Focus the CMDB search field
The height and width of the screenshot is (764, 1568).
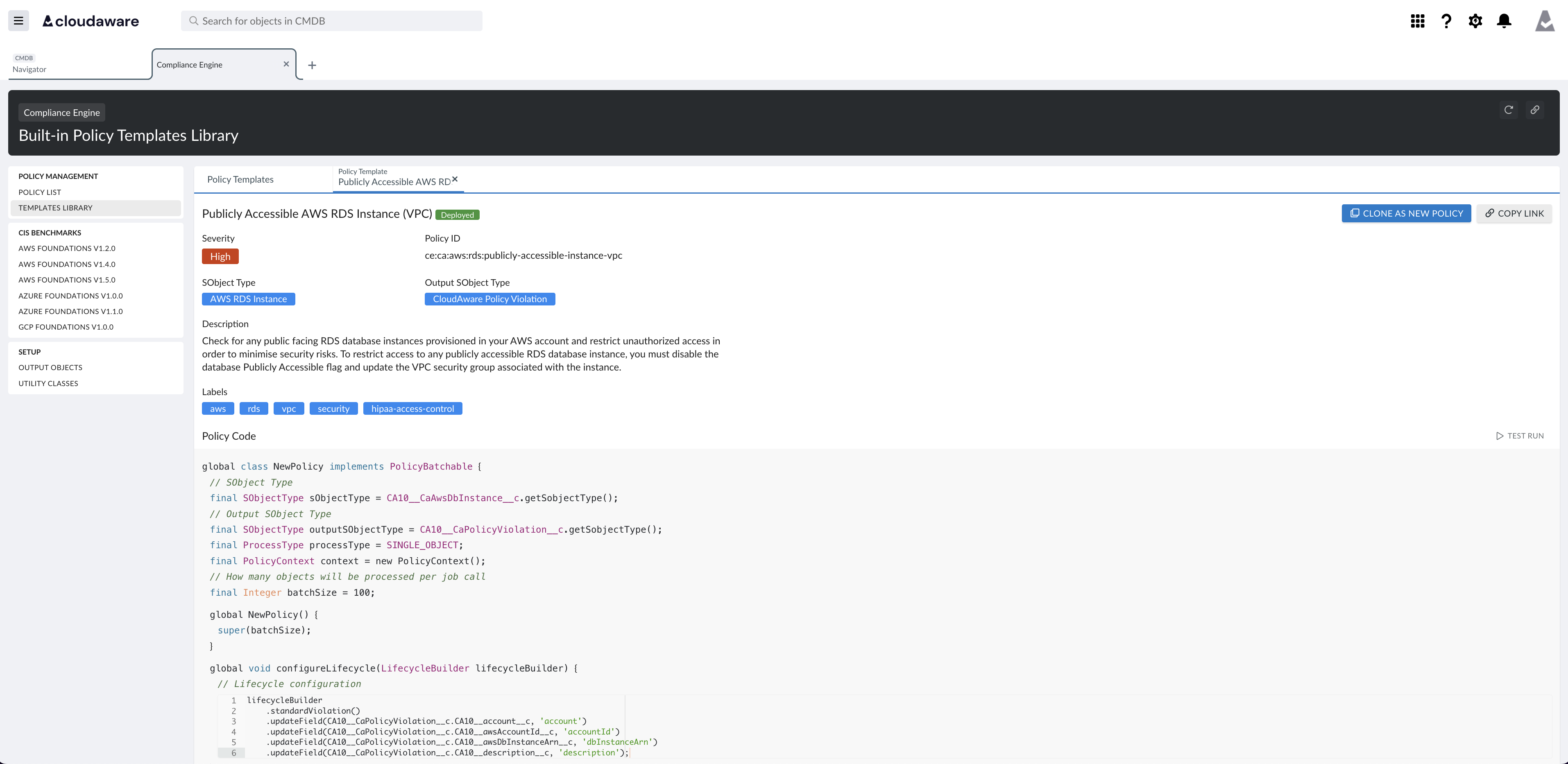pyautogui.click(x=332, y=21)
